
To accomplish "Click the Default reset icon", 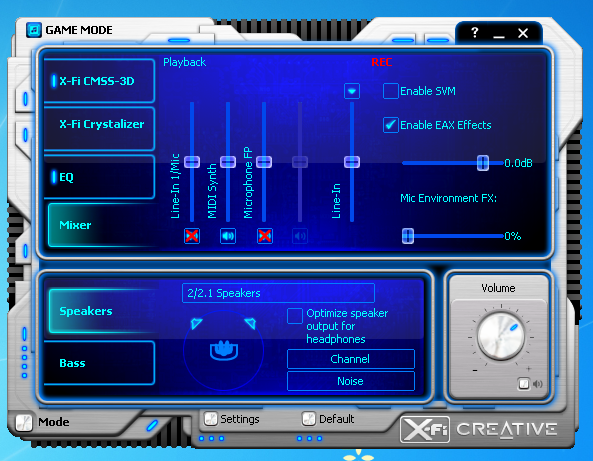I will click(309, 419).
